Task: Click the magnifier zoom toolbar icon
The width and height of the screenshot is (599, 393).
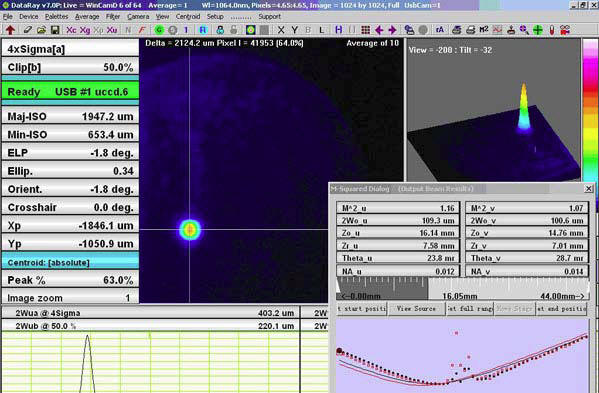Action: click(x=524, y=30)
